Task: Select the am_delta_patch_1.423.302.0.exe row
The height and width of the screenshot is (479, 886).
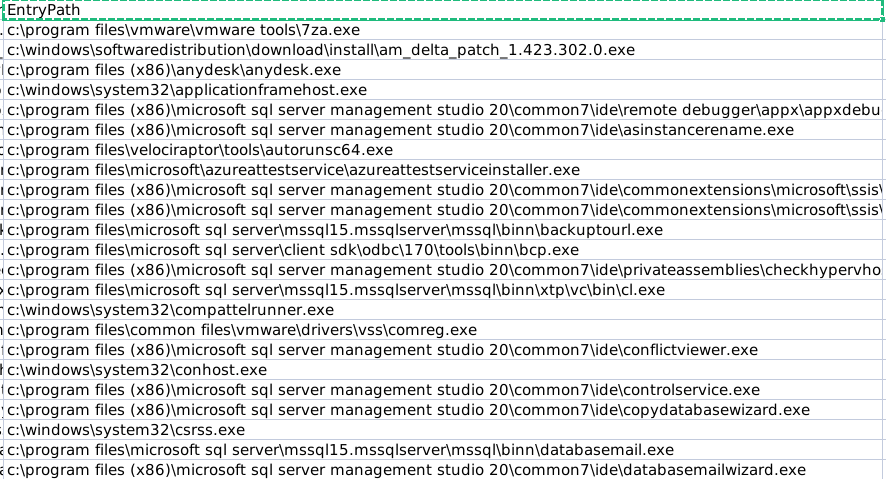Action: pos(444,50)
